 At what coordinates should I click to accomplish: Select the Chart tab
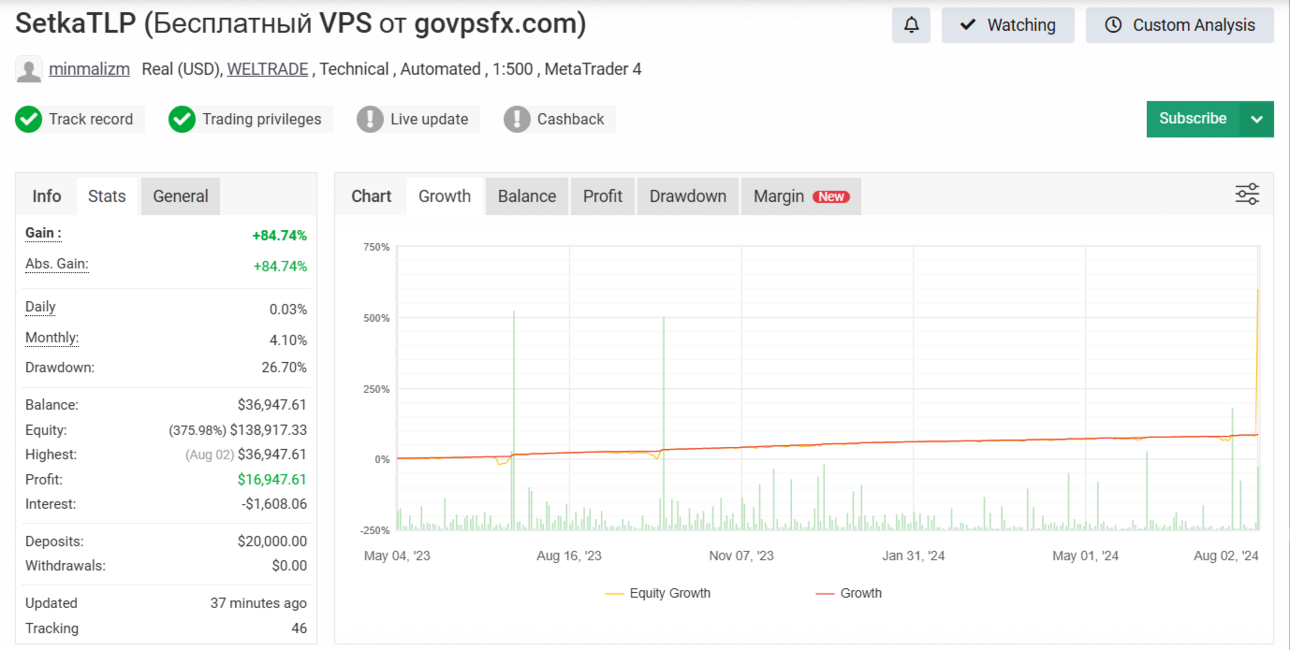point(371,196)
